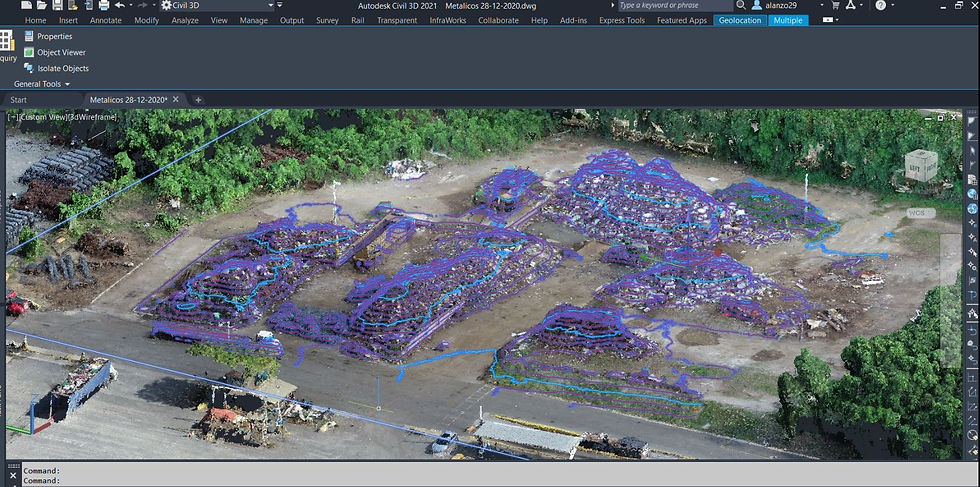Click the new drawing tab plus button
This screenshot has width=980, height=487.
tap(198, 100)
